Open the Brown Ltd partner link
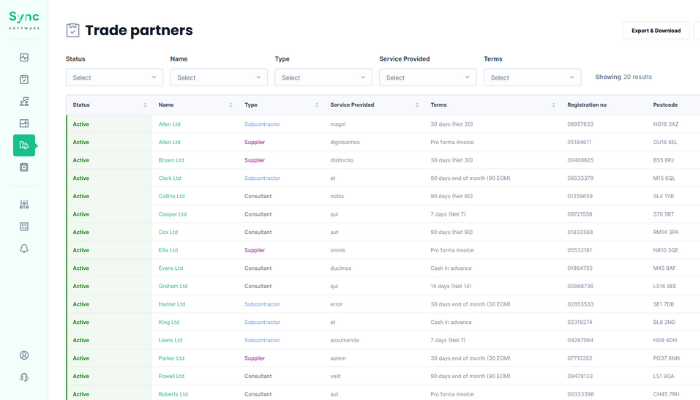Image resolution: width=700 pixels, height=400 pixels. 170,160
